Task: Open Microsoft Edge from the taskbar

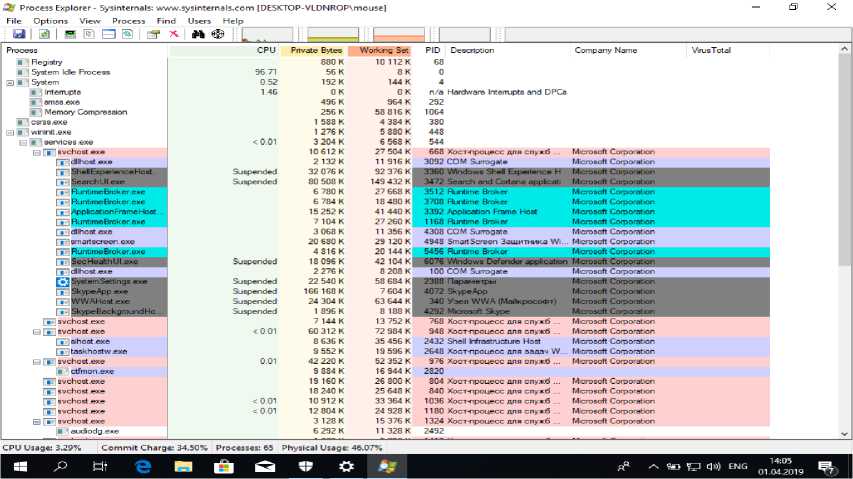Action: [x=142, y=466]
